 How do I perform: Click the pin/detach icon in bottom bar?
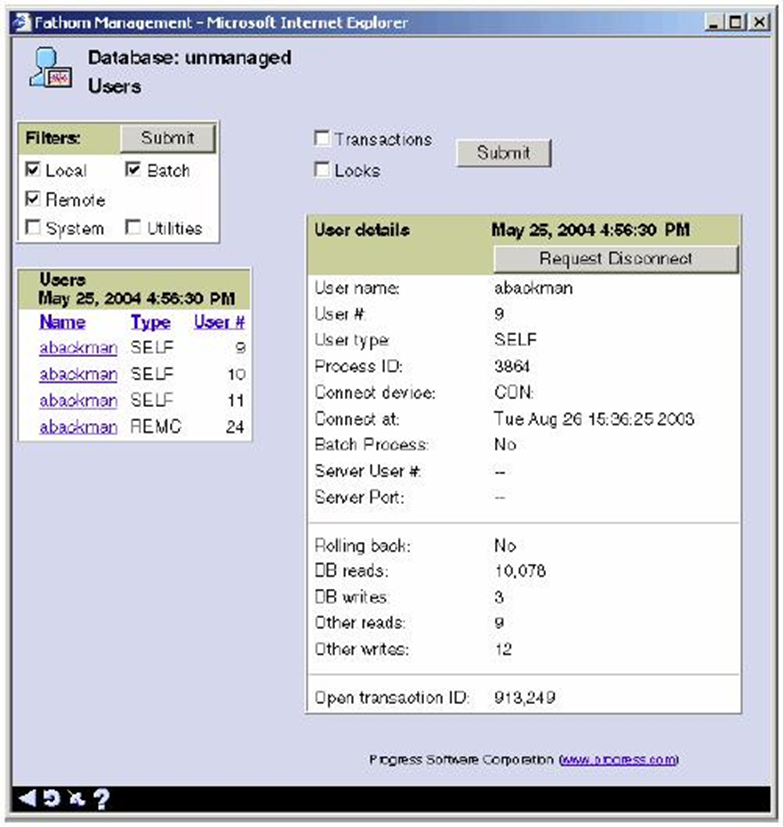click(77, 798)
